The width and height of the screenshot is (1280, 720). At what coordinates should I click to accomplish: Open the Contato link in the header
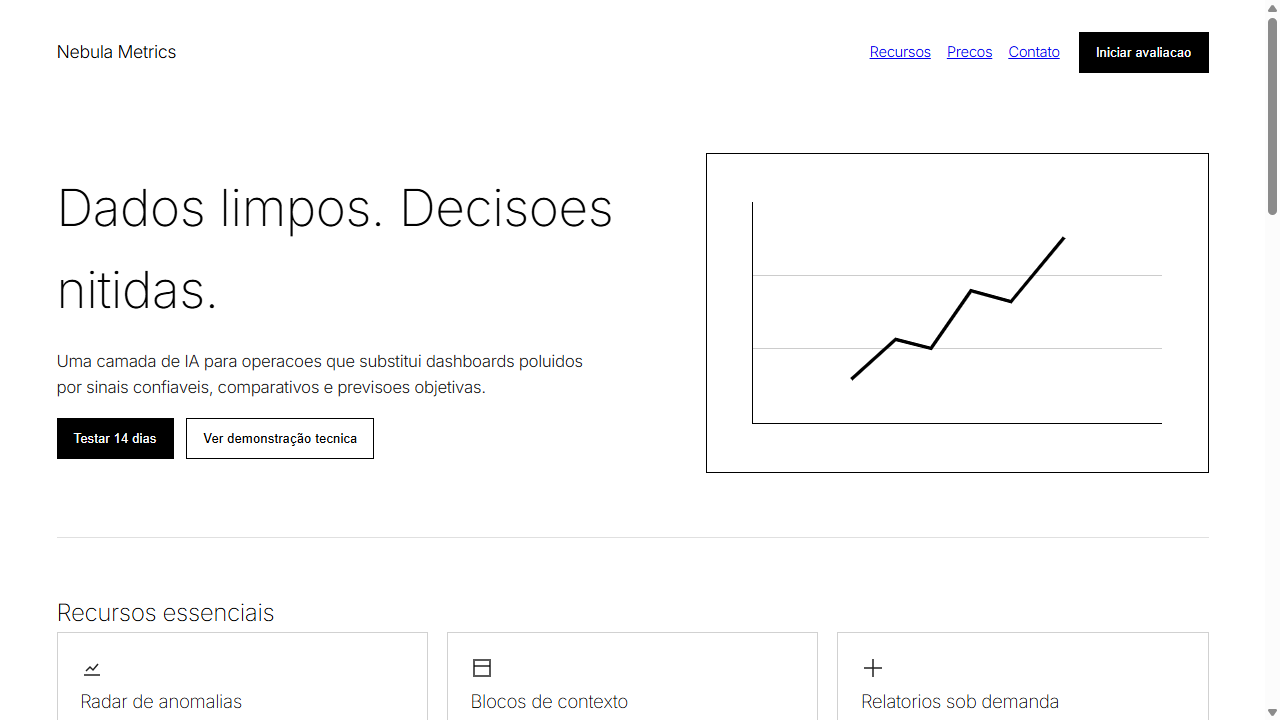1034,52
